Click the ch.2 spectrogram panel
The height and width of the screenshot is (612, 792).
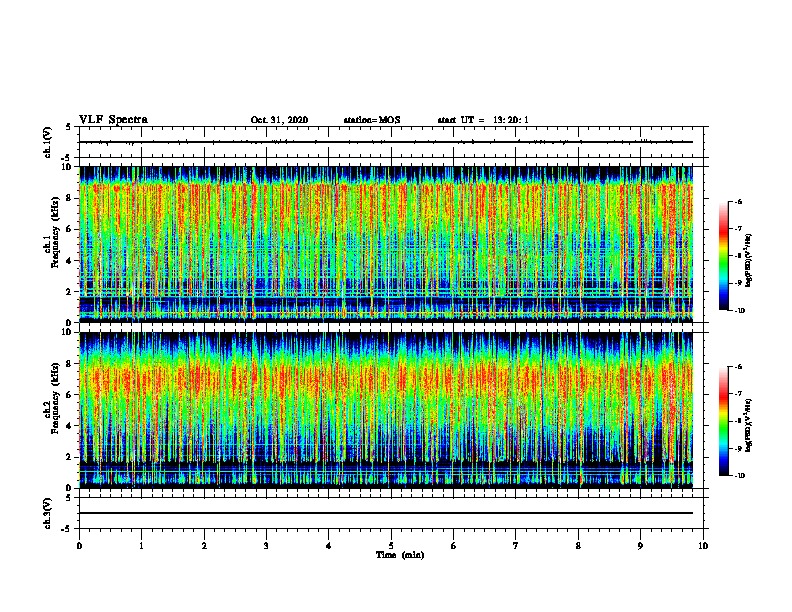click(x=386, y=410)
